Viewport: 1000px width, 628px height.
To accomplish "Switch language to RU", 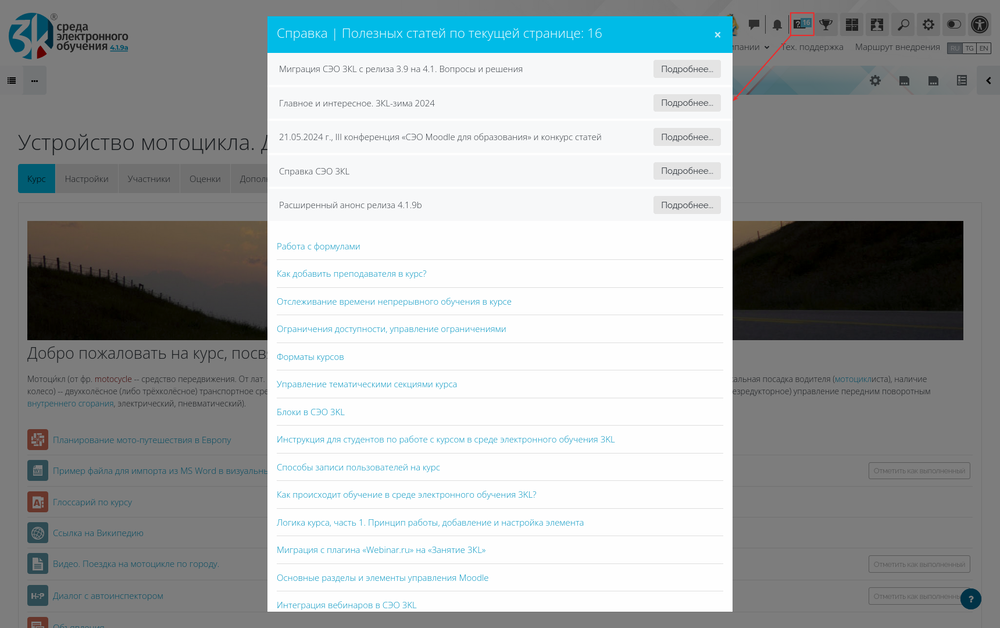I will 955,48.
